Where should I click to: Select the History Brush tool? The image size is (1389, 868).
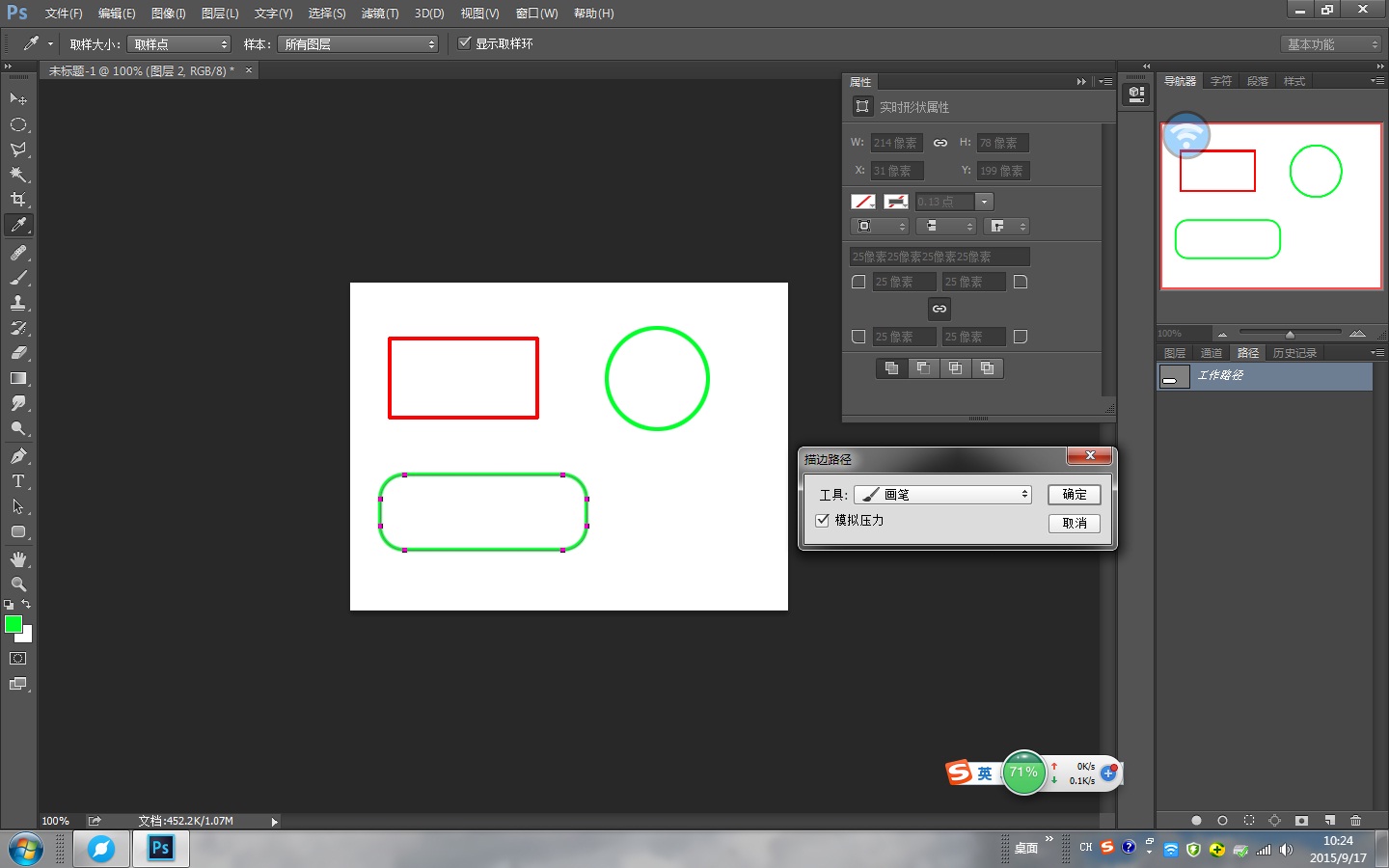17,327
